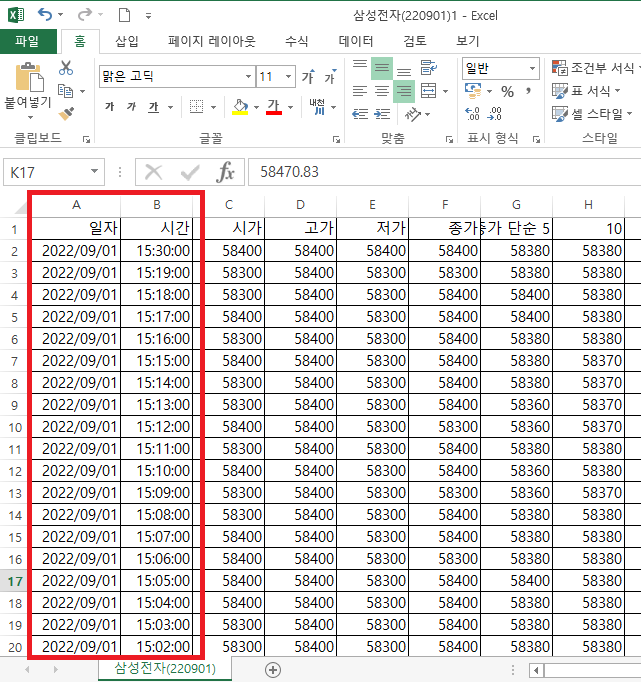Select the sheet tab 삼성전자(220901)
The height and width of the screenshot is (682, 641).
[x=165, y=669]
